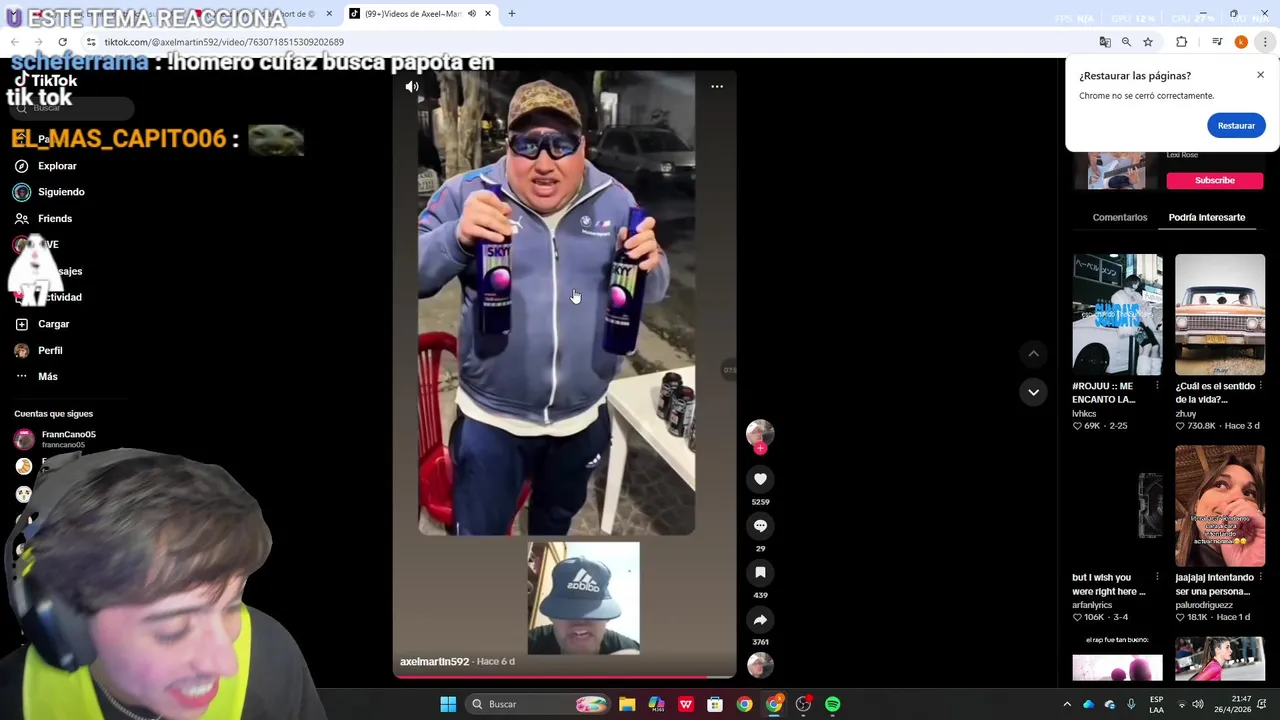Bookmark this page with the star icon
Viewport: 1280px width, 720px height.
pyautogui.click(x=1148, y=42)
